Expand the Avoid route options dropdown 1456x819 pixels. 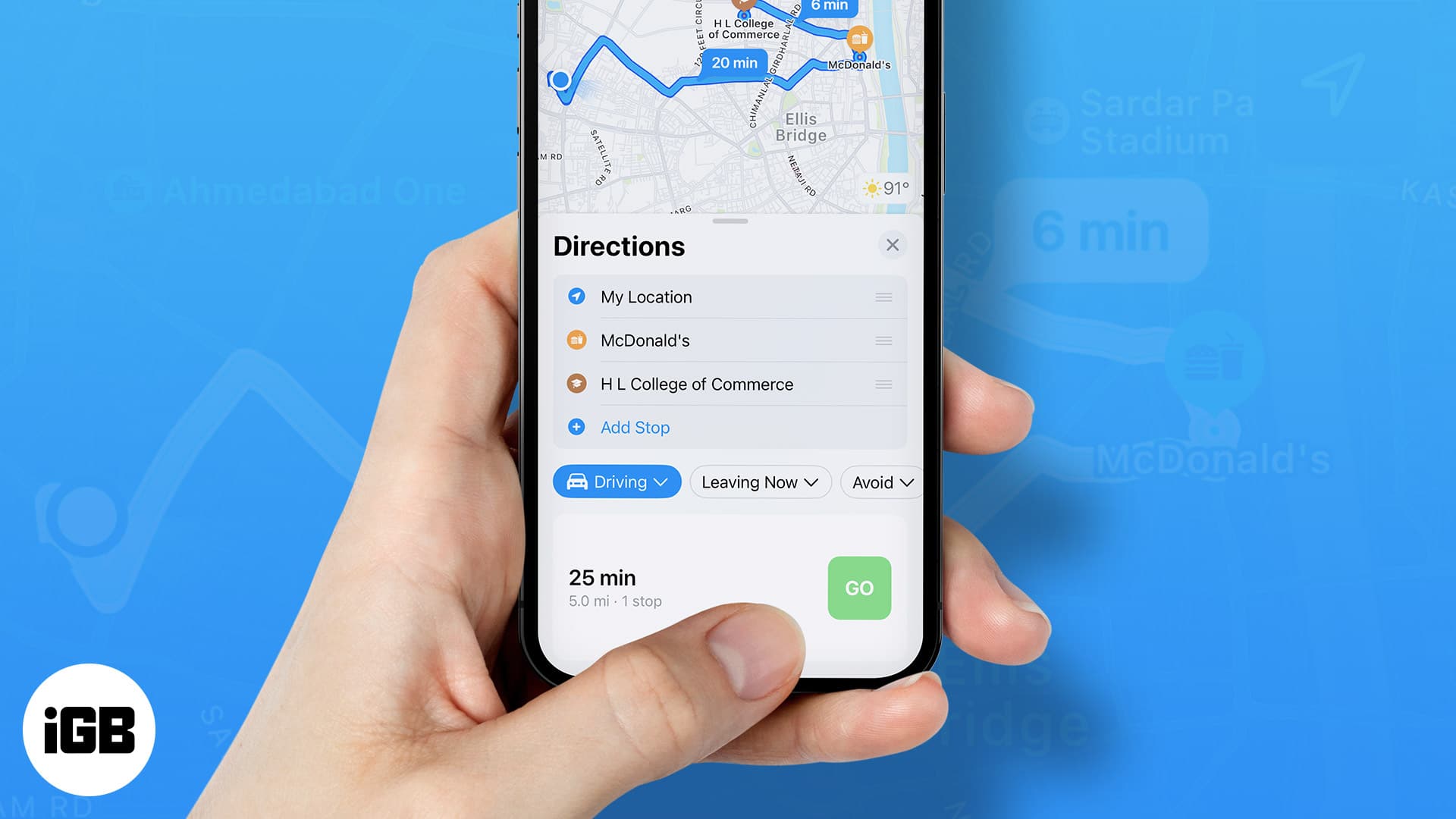coord(880,482)
